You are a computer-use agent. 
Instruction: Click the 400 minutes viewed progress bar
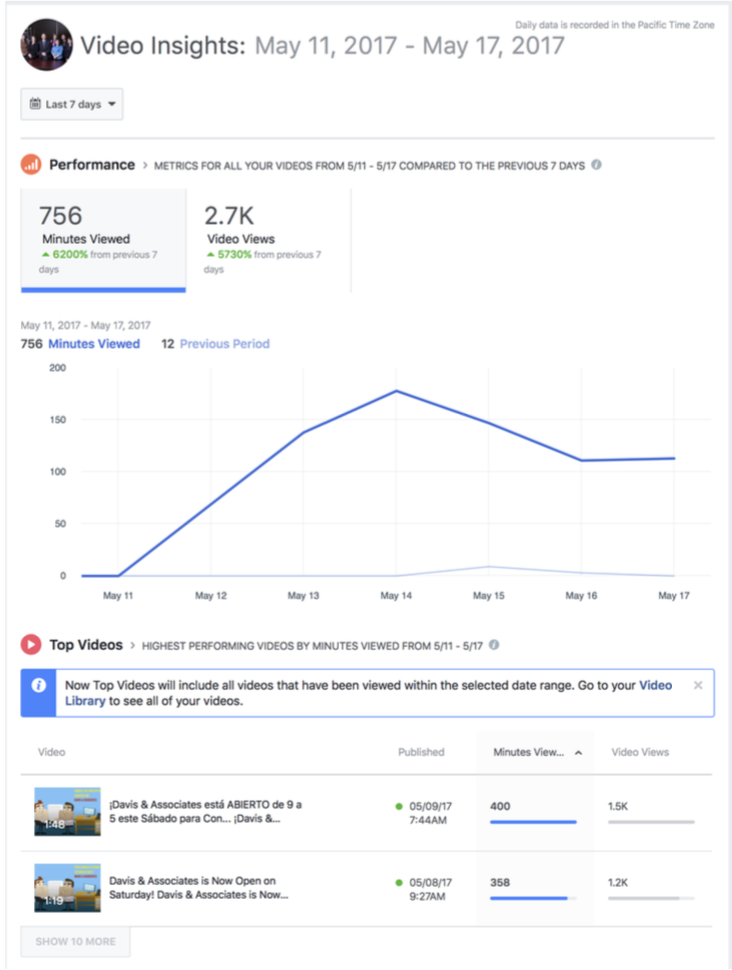pyautogui.click(x=533, y=822)
